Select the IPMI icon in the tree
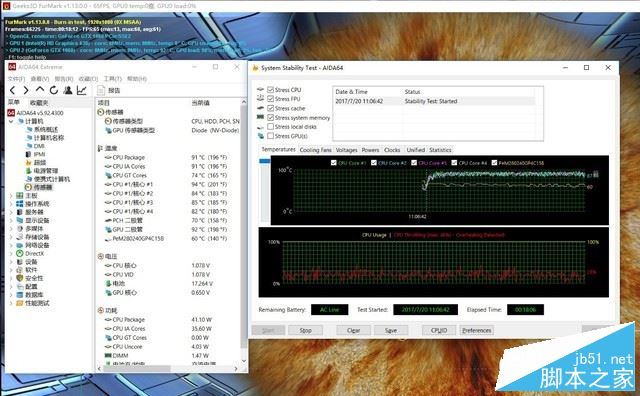 (x=28, y=154)
